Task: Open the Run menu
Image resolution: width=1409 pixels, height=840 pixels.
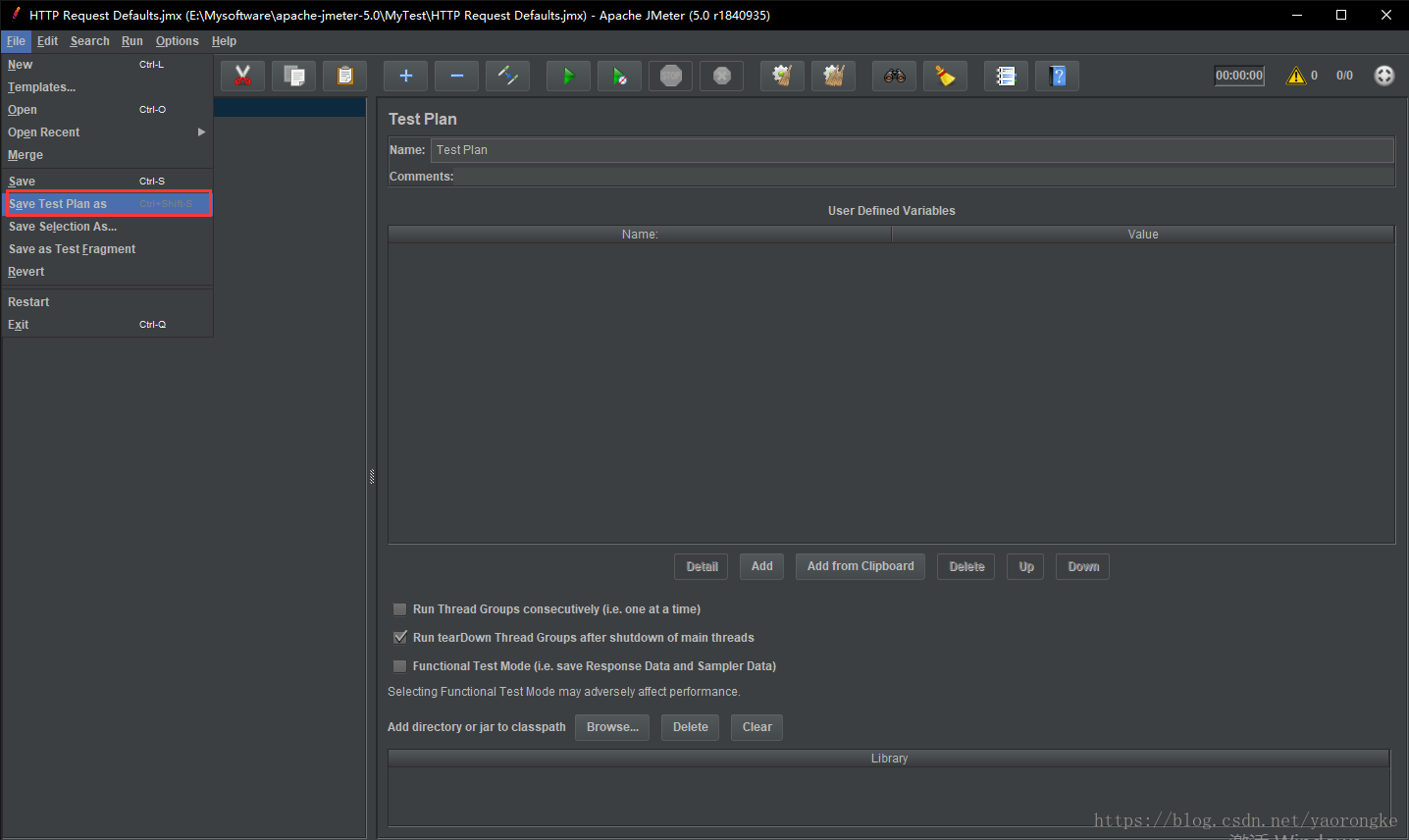Action: (x=132, y=41)
